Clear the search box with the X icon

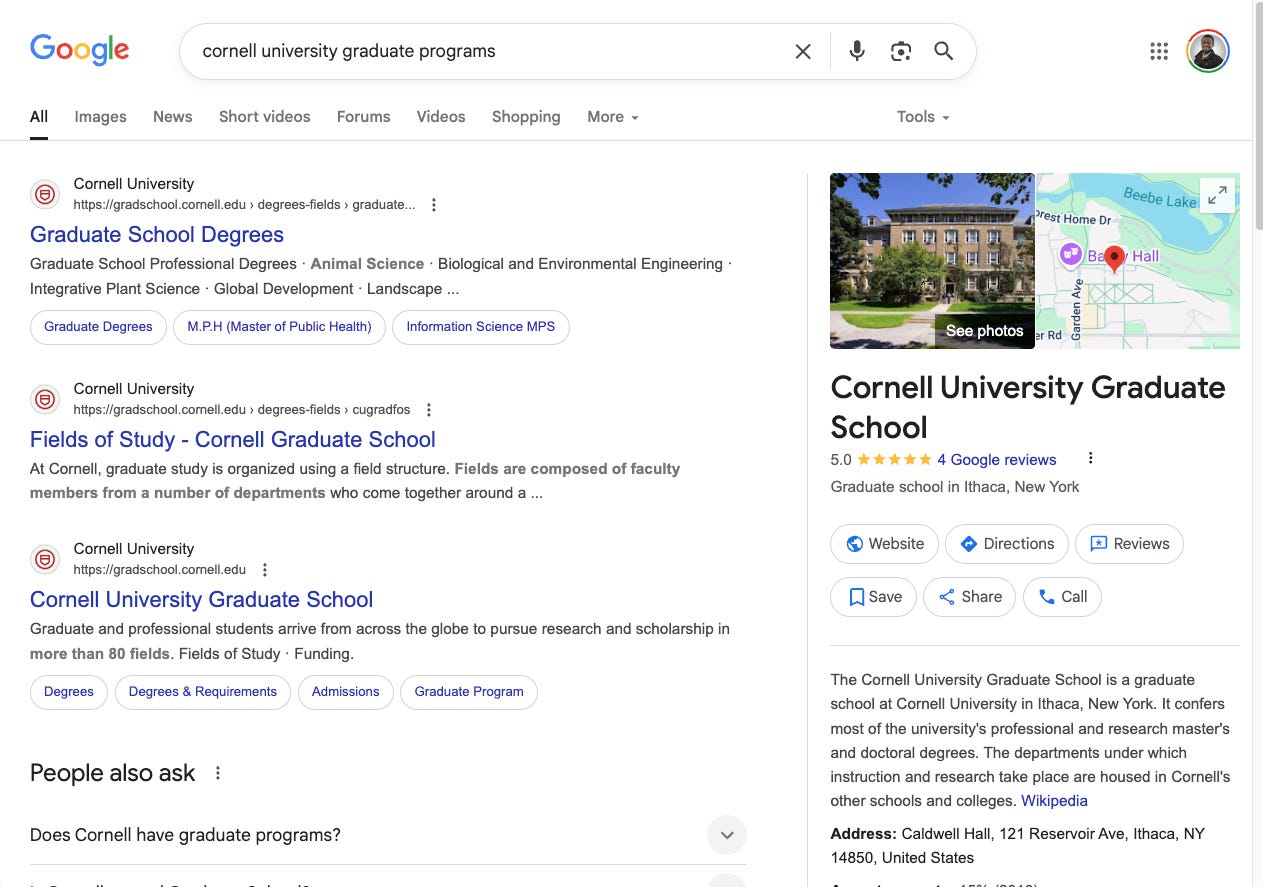coord(803,51)
